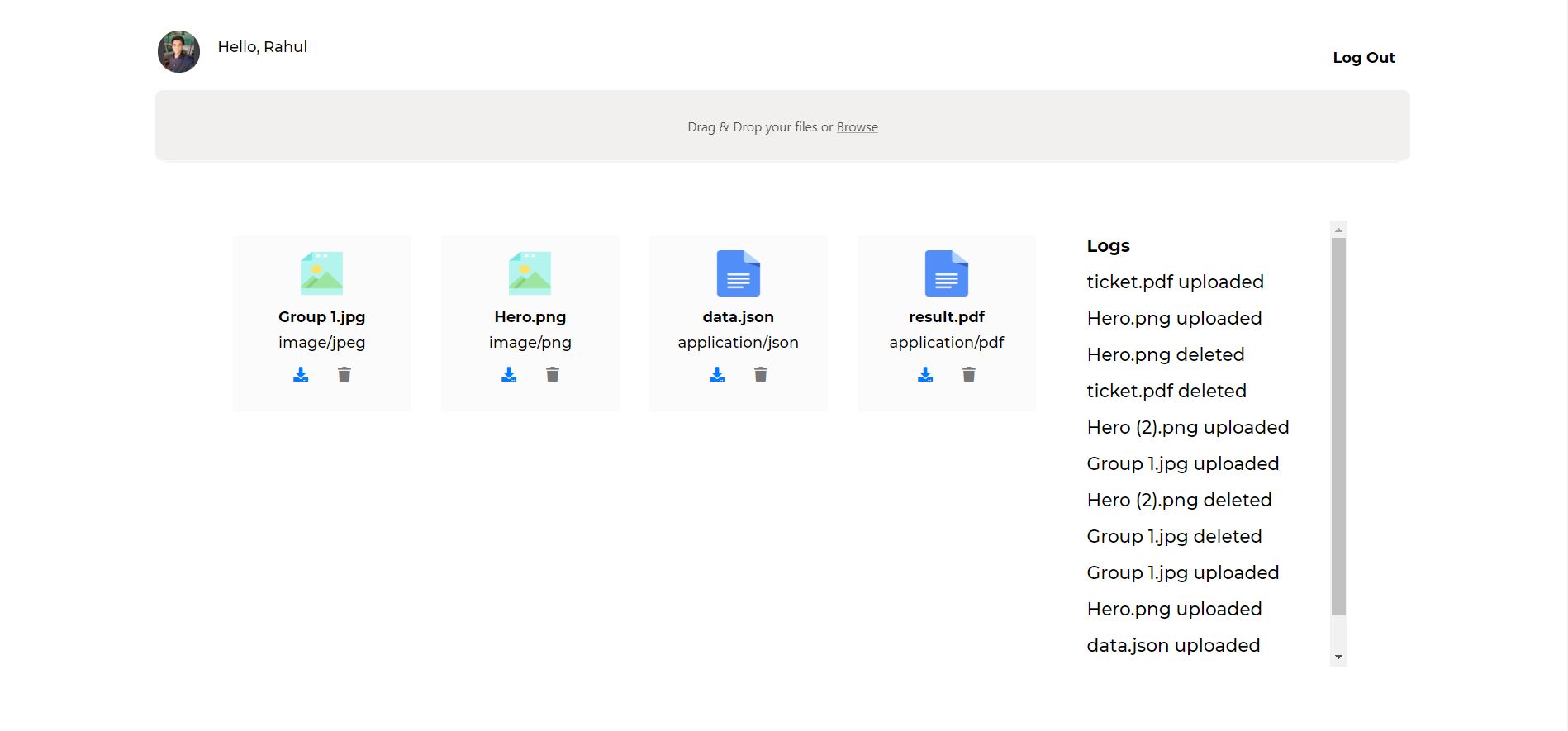
Task: Select log entry 'data.json uploaded'
Action: click(x=1173, y=646)
